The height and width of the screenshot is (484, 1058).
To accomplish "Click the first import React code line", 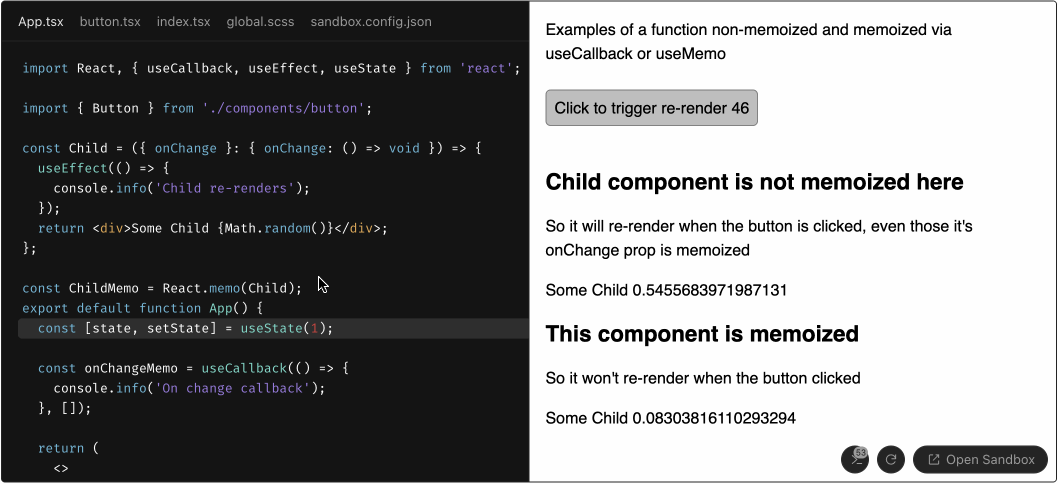I will tap(271, 68).
